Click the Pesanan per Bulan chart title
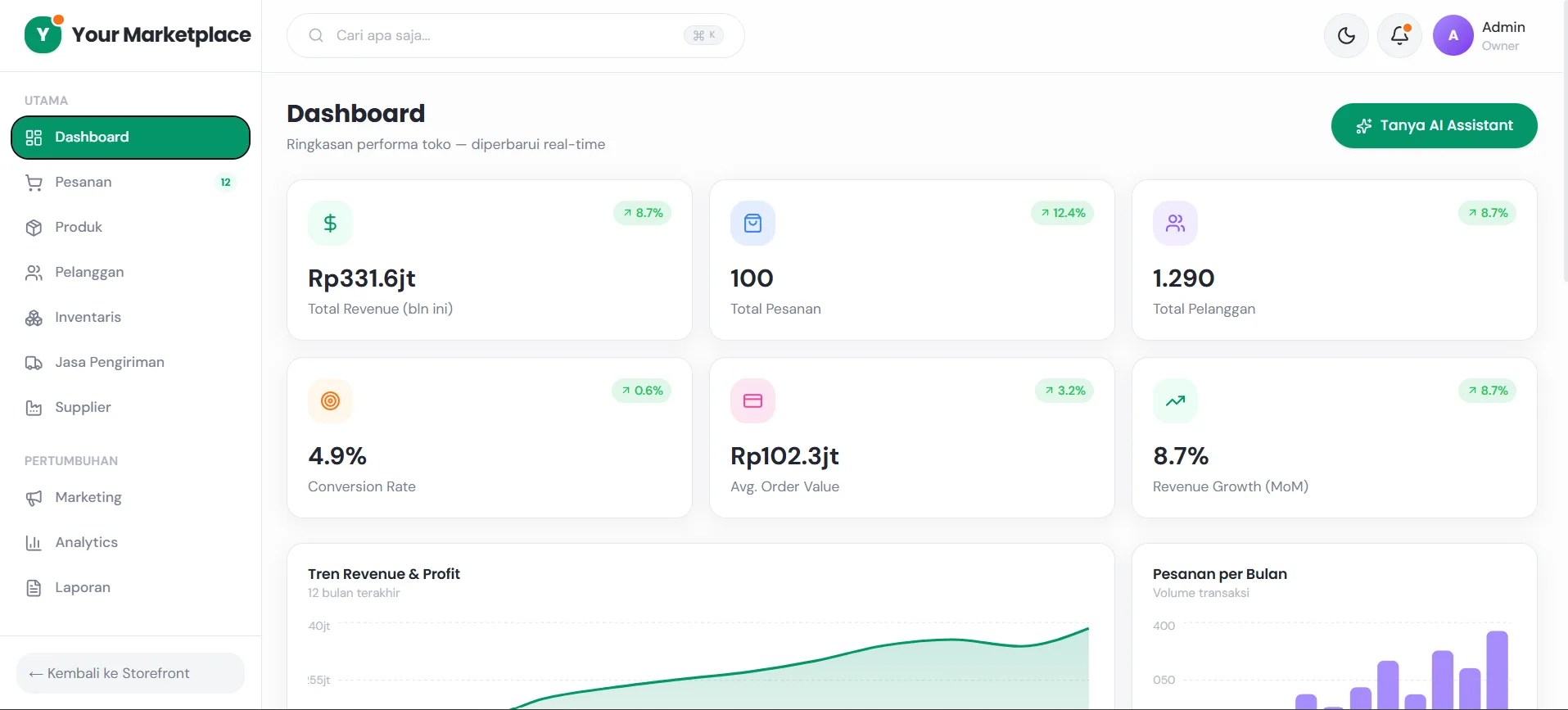This screenshot has height=710, width=1568. pos(1220,574)
